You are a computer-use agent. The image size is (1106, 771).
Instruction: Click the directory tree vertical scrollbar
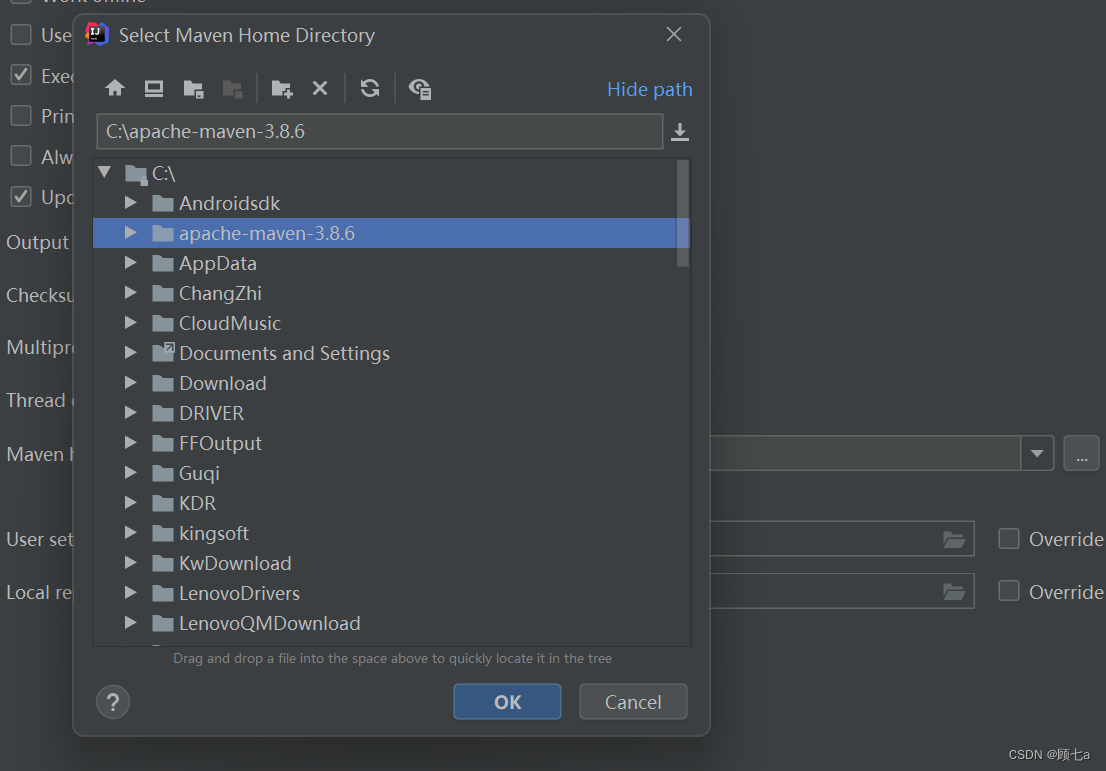(682, 214)
